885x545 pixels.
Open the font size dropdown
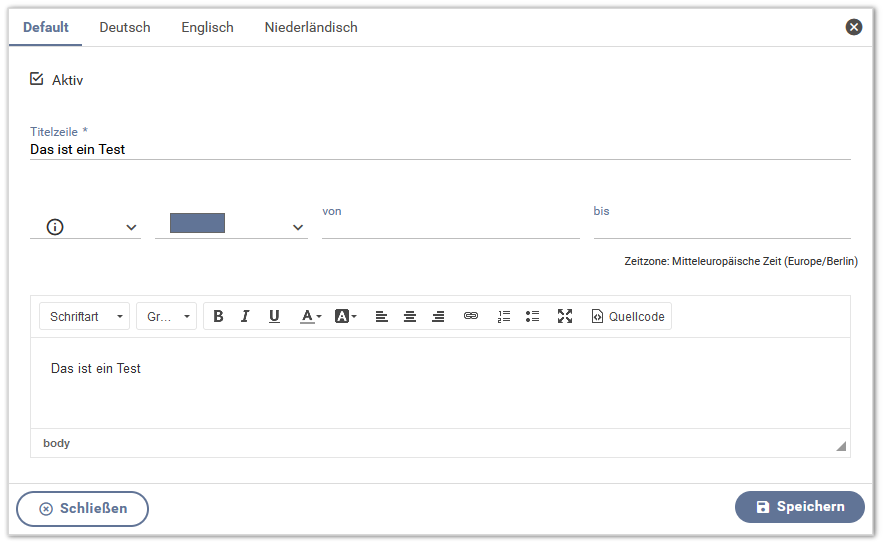(167, 316)
